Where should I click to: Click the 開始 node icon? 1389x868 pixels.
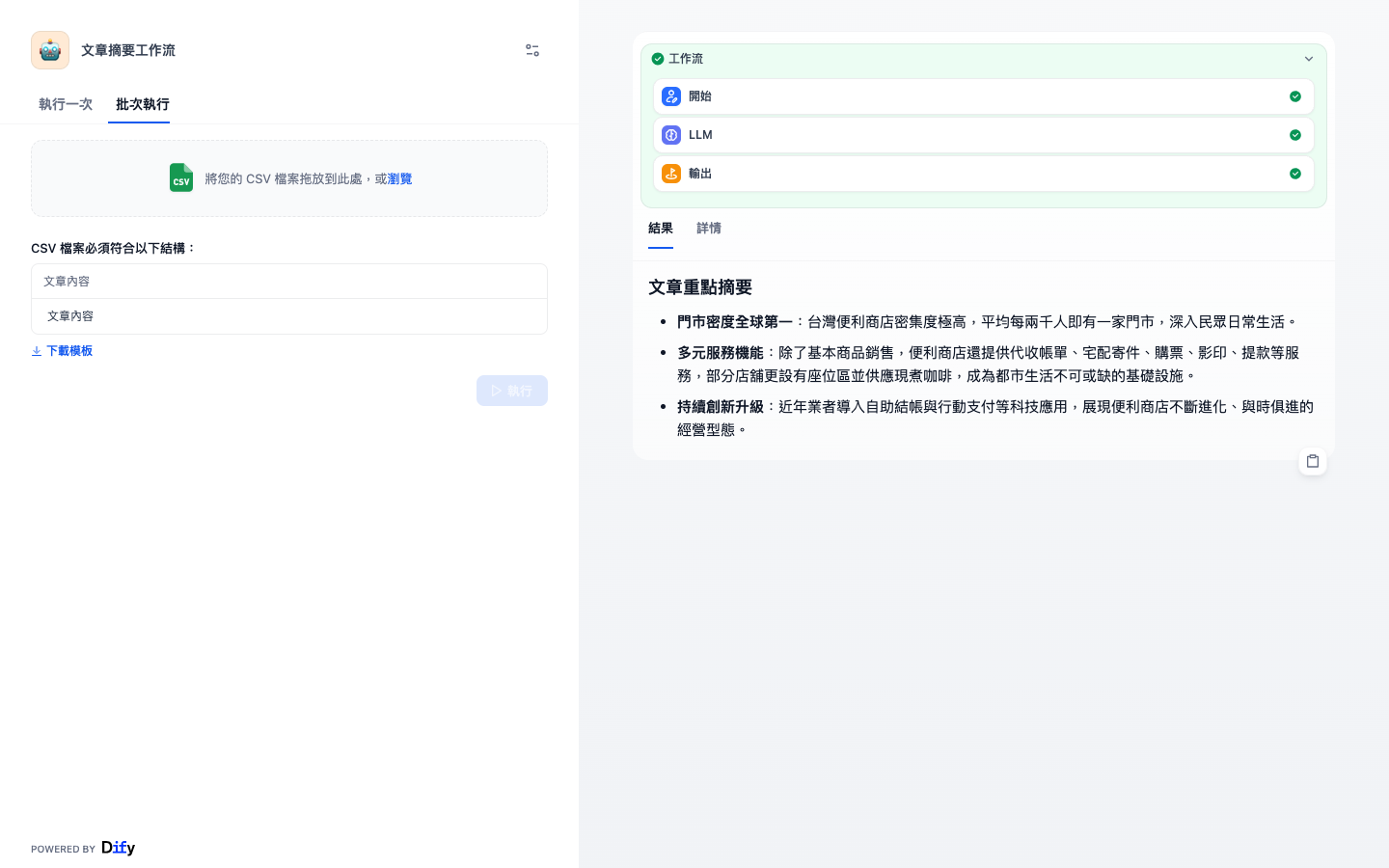pos(671,96)
